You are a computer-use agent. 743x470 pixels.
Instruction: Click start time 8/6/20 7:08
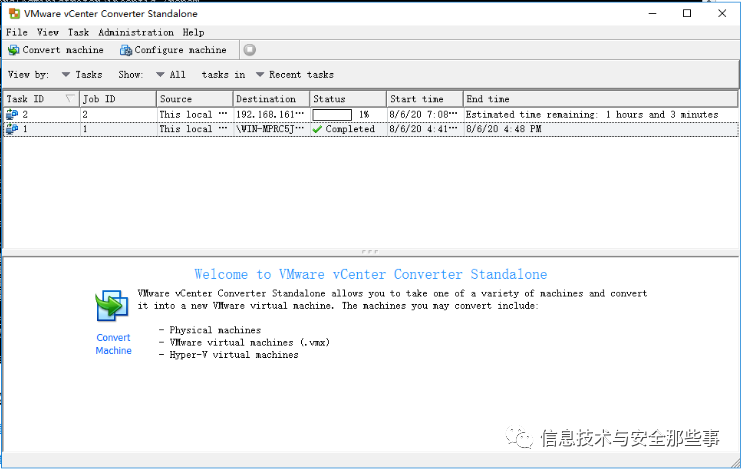pyautogui.click(x=423, y=114)
